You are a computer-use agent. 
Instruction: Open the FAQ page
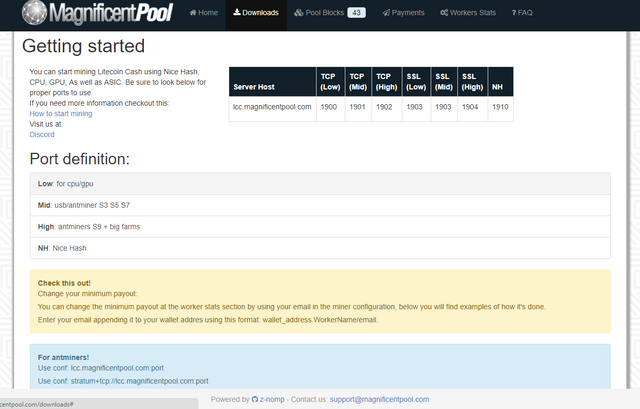(x=522, y=13)
